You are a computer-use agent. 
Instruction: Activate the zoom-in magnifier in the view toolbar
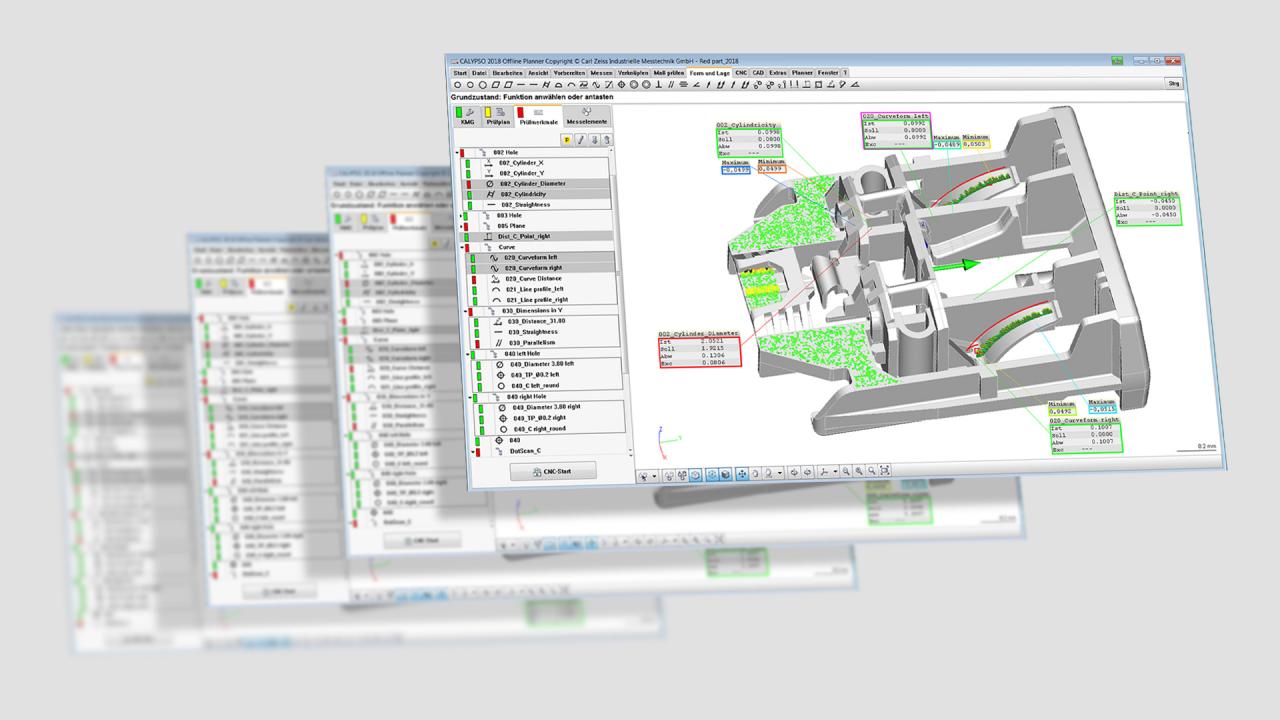pyautogui.click(x=846, y=474)
